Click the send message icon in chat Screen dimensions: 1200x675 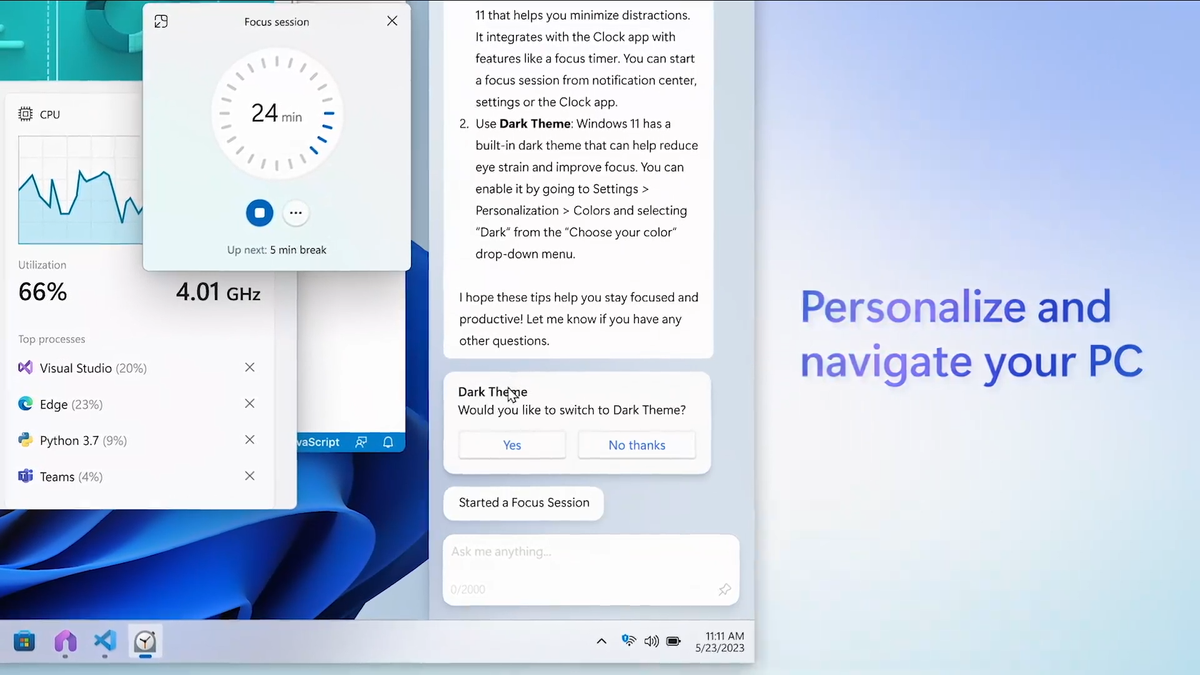724,589
